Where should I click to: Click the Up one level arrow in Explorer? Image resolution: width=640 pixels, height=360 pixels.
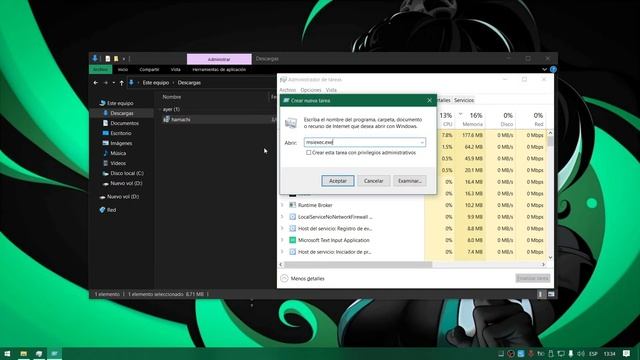(x=122, y=83)
